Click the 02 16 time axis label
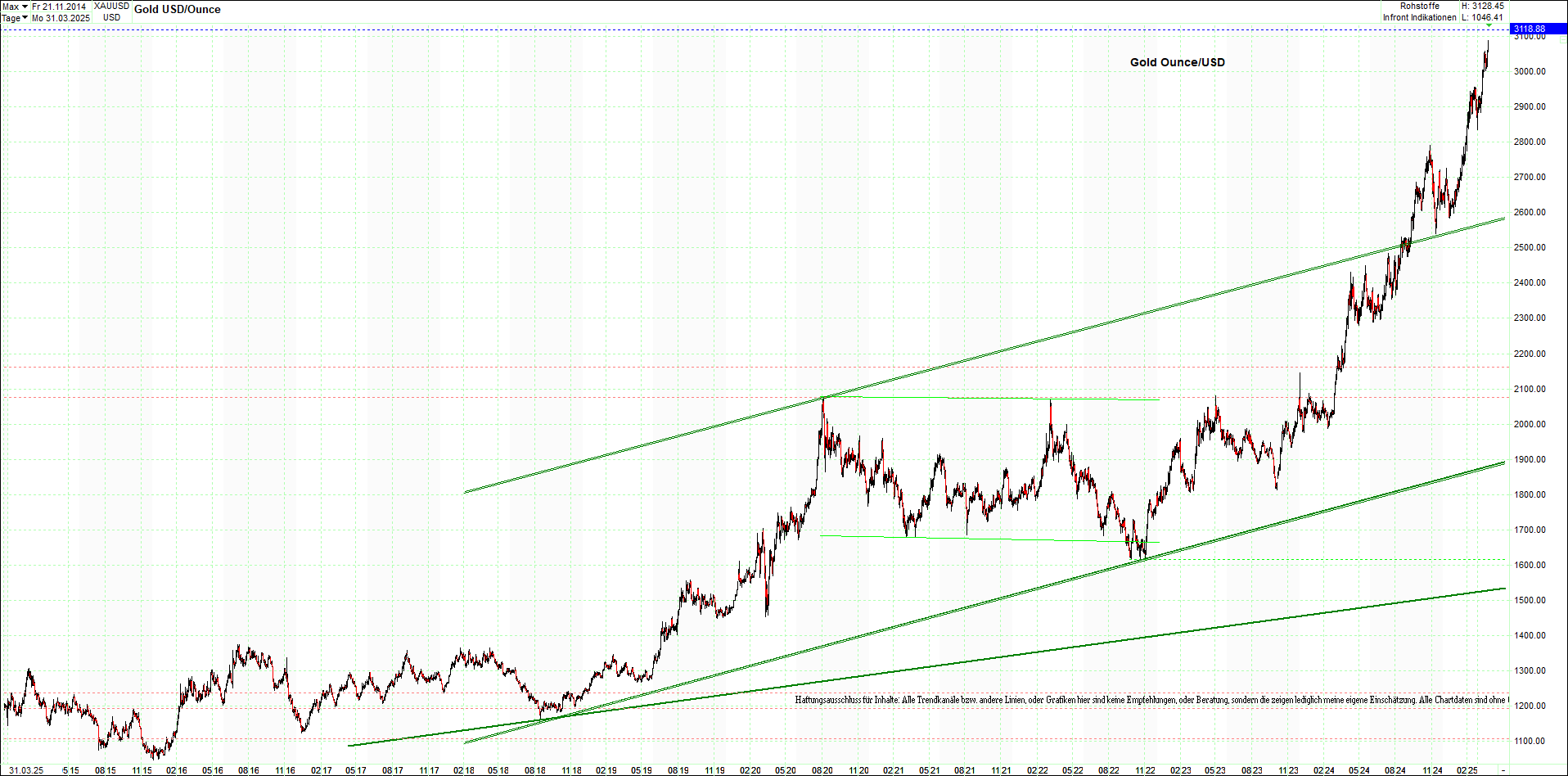Image resolution: width=1568 pixels, height=776 pixels. click(177, 770)
